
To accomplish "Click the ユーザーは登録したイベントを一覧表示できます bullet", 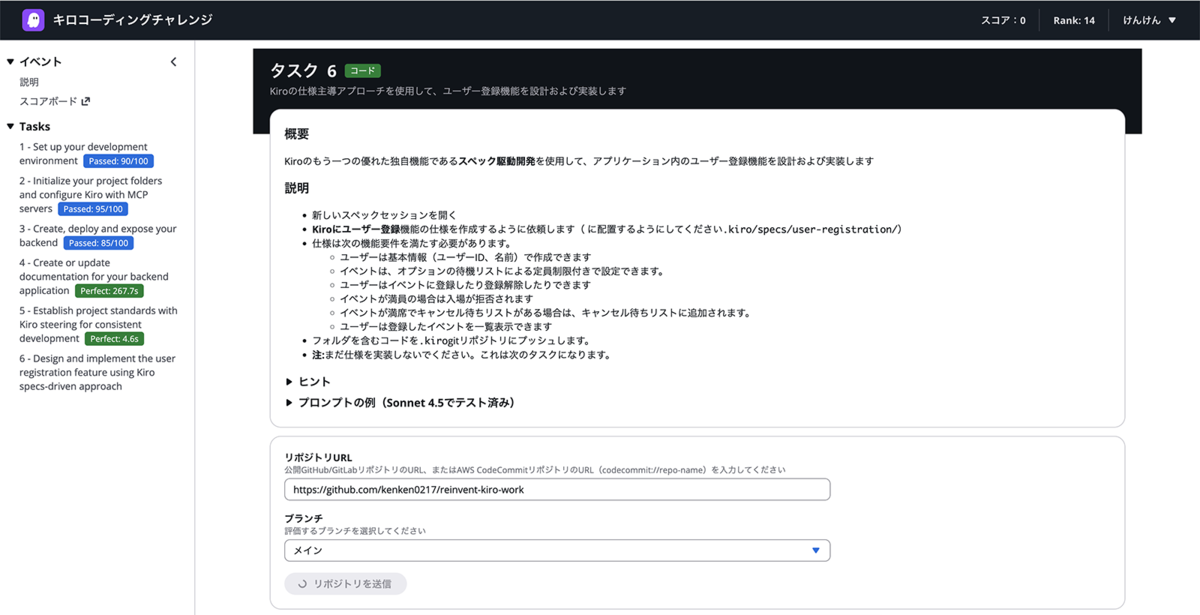I will [x=446, y=327].
